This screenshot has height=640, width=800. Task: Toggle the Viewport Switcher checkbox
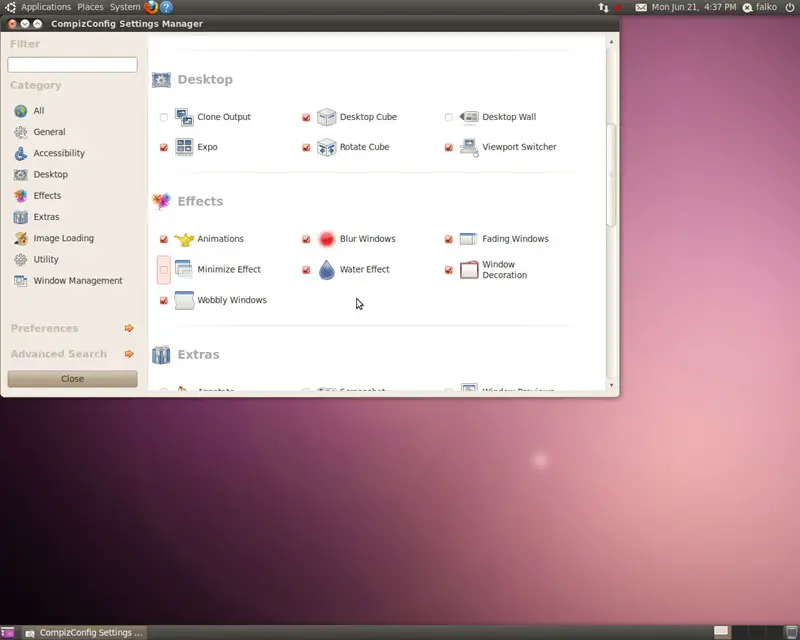[x=448, y=147]
